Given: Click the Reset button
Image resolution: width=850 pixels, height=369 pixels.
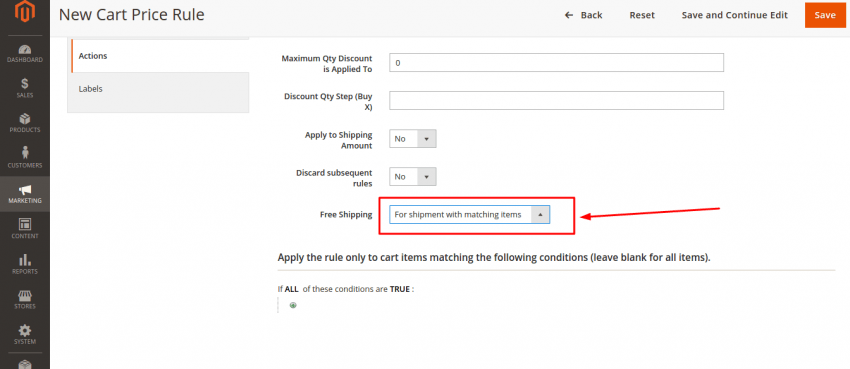Looking at the screenshot, I should coord(642,15).
